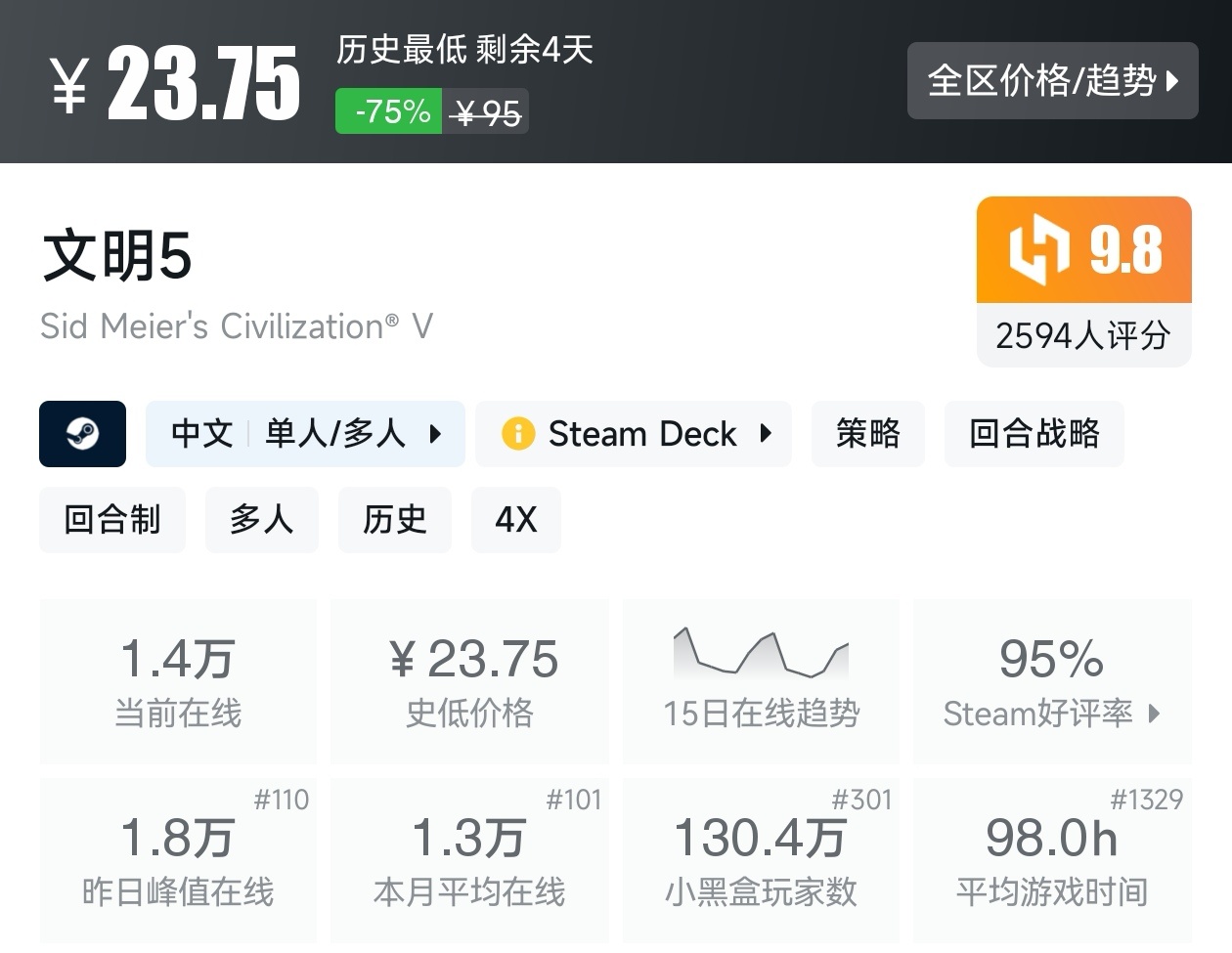Click the Steam platform icon
Screen dimensions: 1232x953
(x=82, y=434)
